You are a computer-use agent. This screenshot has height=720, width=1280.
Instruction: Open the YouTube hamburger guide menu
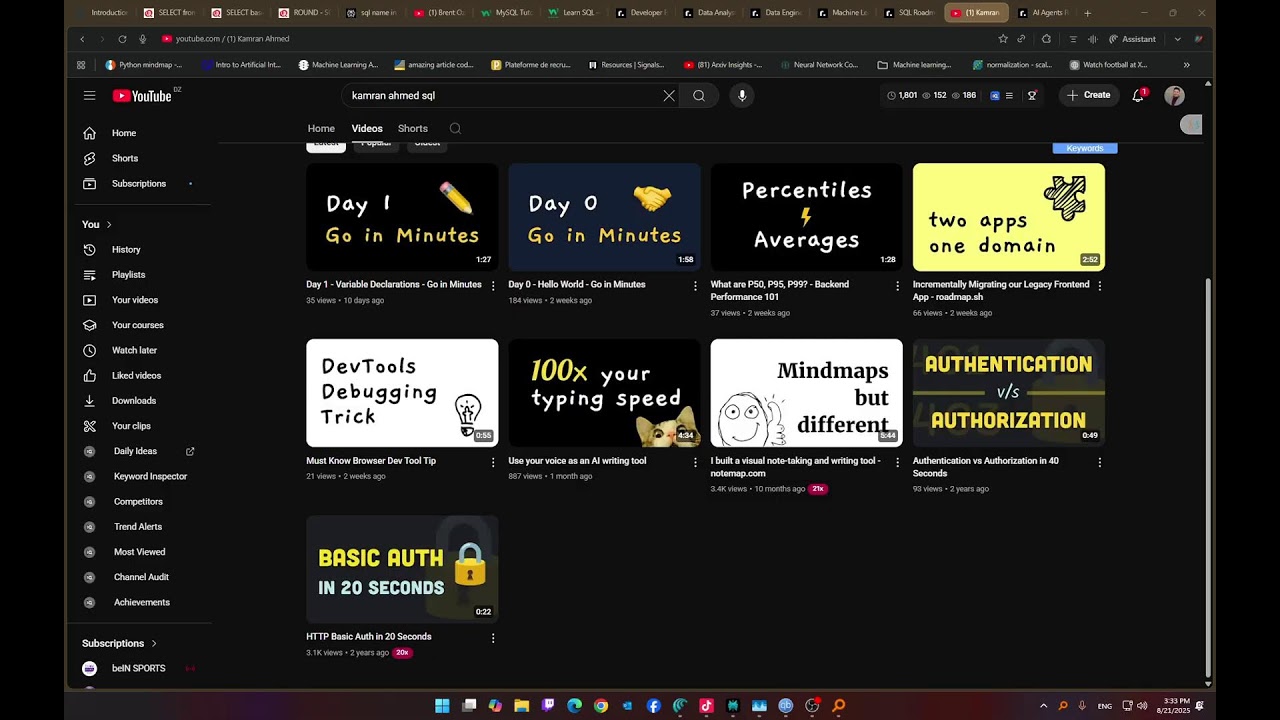click(89, 95)
